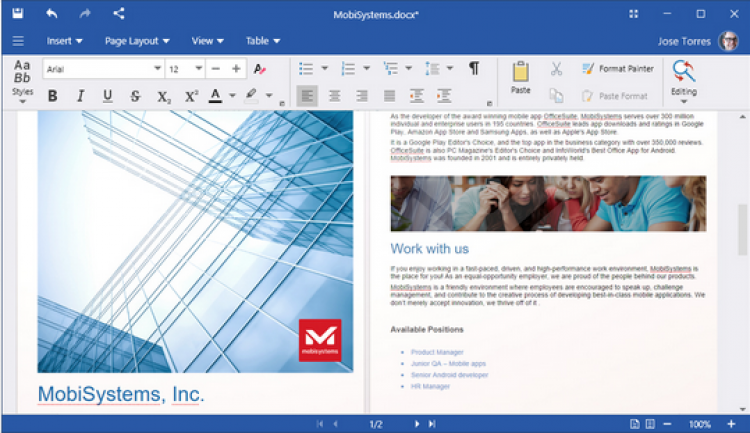Viewport: 750px width, 433px height.
Task: Insert a bulleted list
Action: 306,69
